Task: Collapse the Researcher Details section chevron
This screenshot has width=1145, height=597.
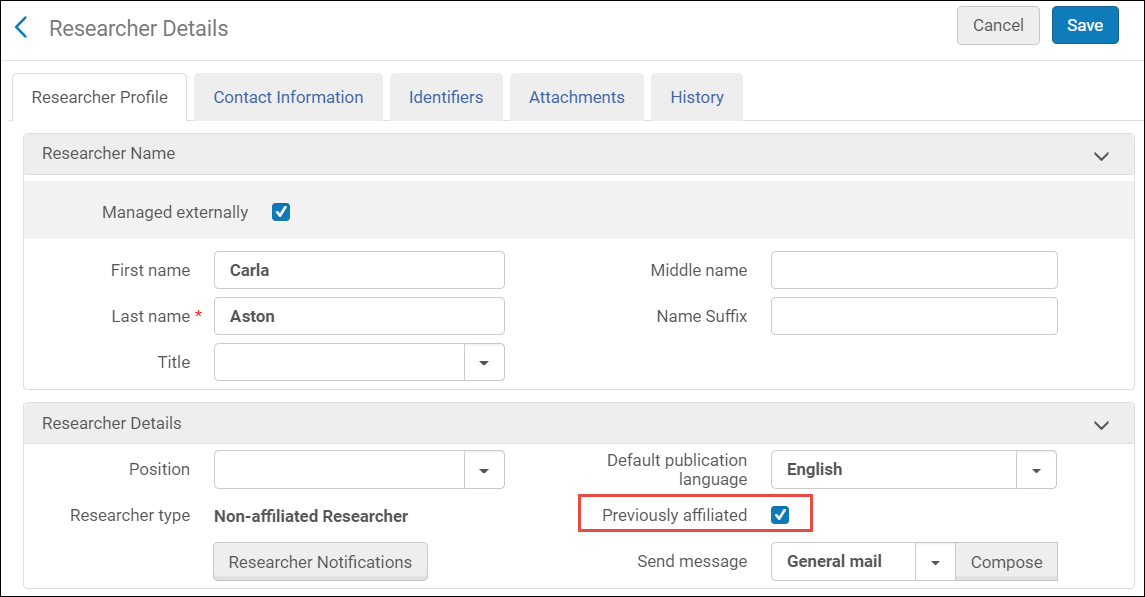Action: (1101, 425)
